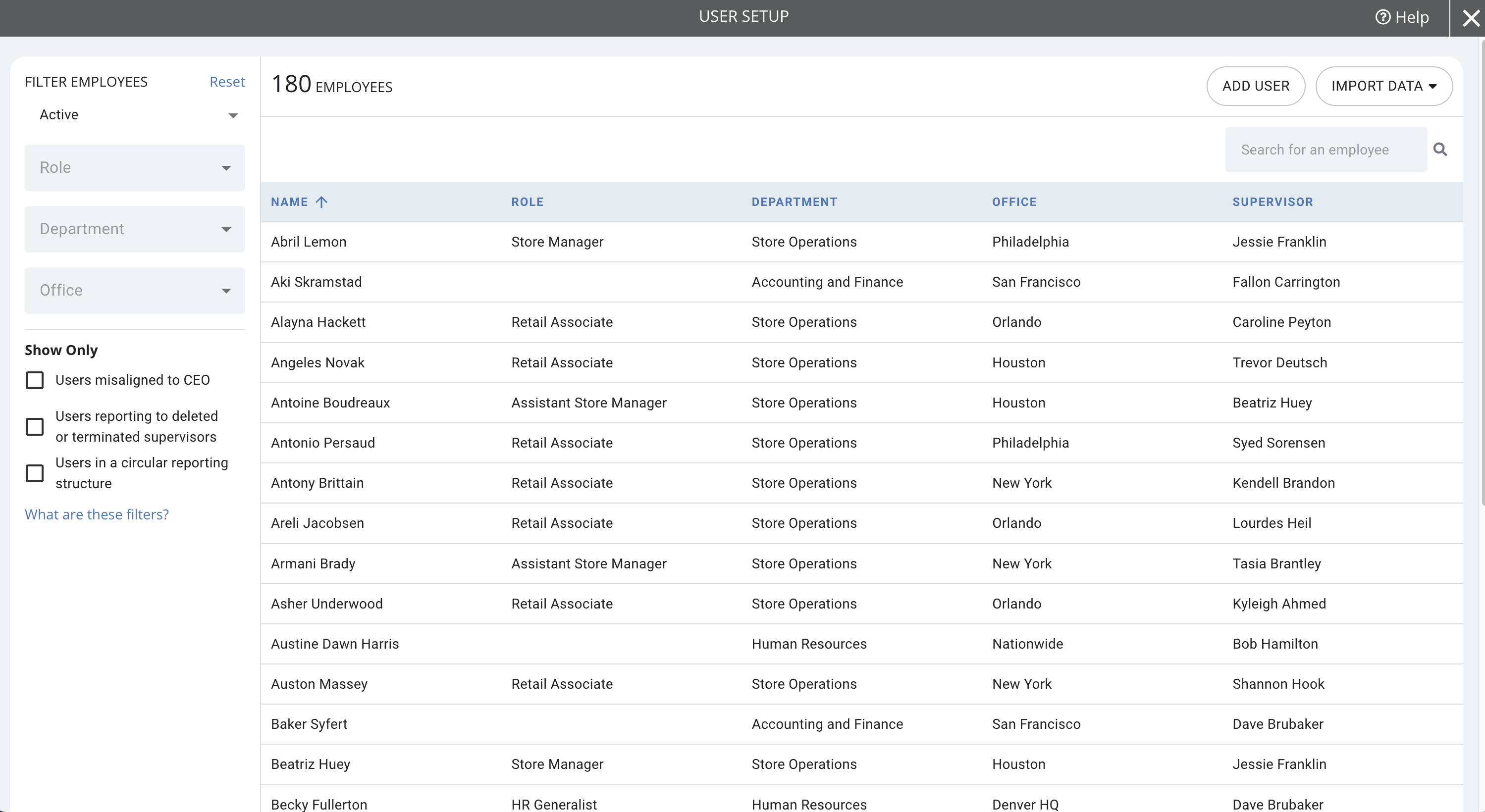Click supervisor Caroline Peyton
The image size is (1485, 812).
click(1281, 323)
